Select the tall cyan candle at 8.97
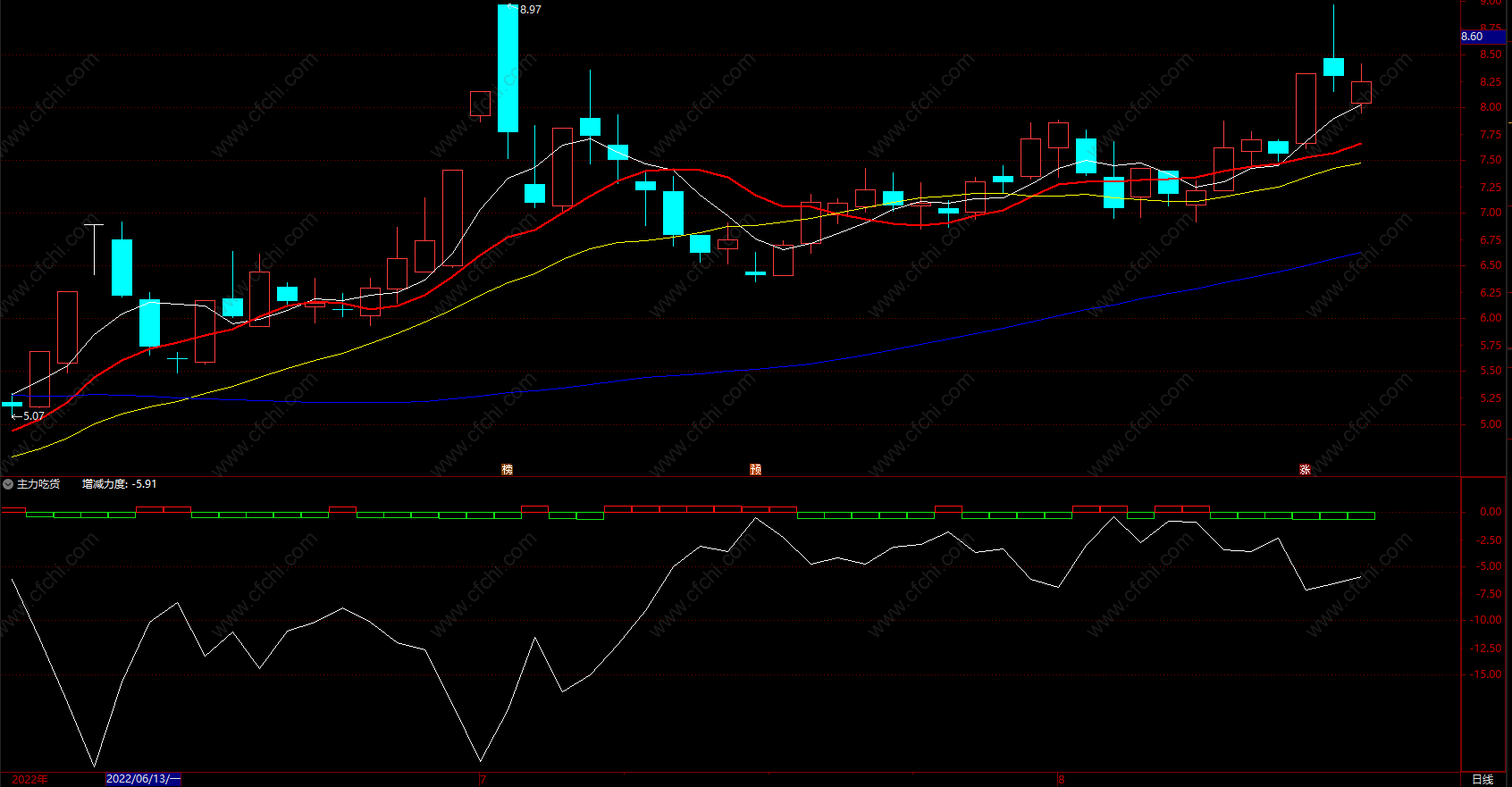The image size is (1512, 787). [508, 69]
